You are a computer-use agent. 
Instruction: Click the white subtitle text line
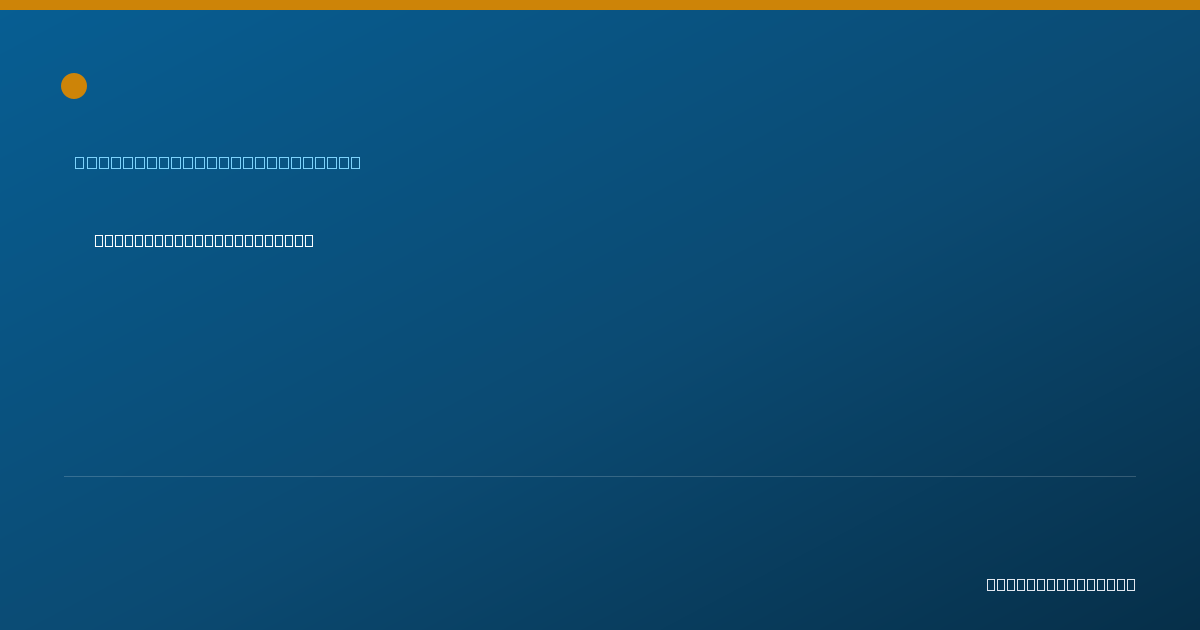point(204,240)
